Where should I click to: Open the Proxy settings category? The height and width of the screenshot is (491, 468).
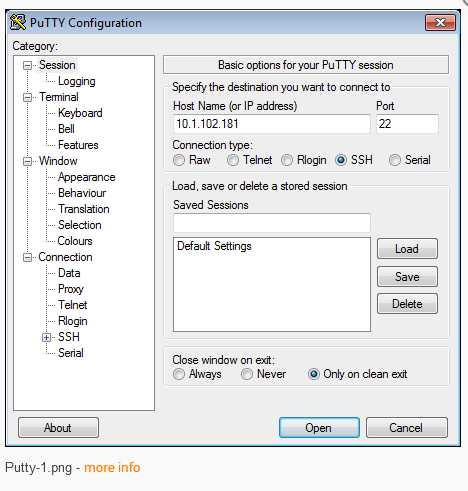click(x=71, y=289)
